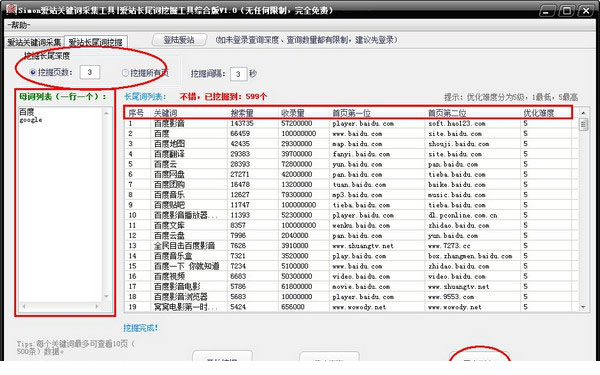Select the 百度音乐盒 keyword row
The width and height of the screenshot is (600, 375).
(x=173, y=256)
